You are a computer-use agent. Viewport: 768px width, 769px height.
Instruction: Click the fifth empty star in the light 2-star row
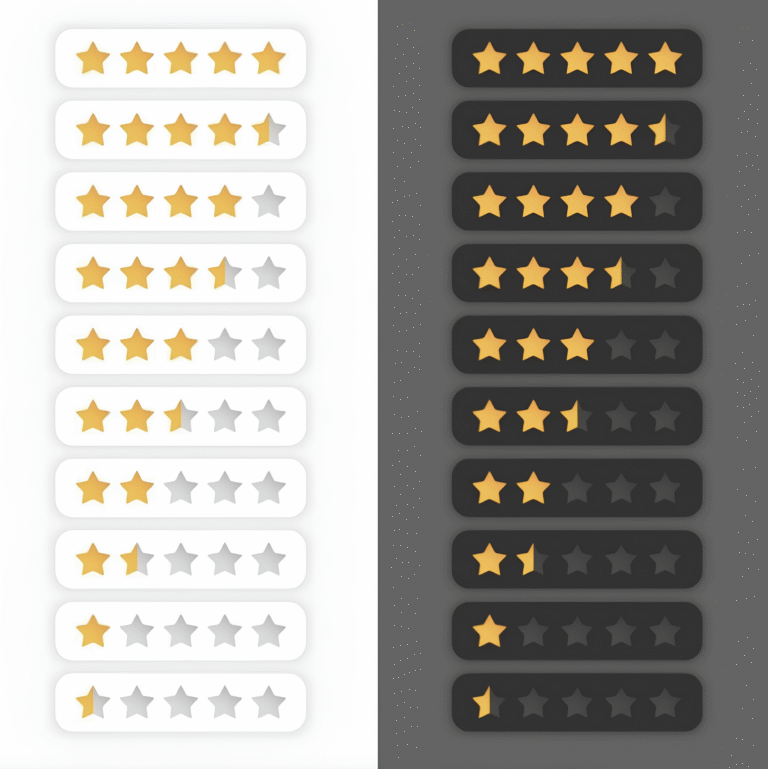pyautogui.click(x=268, y=488)
